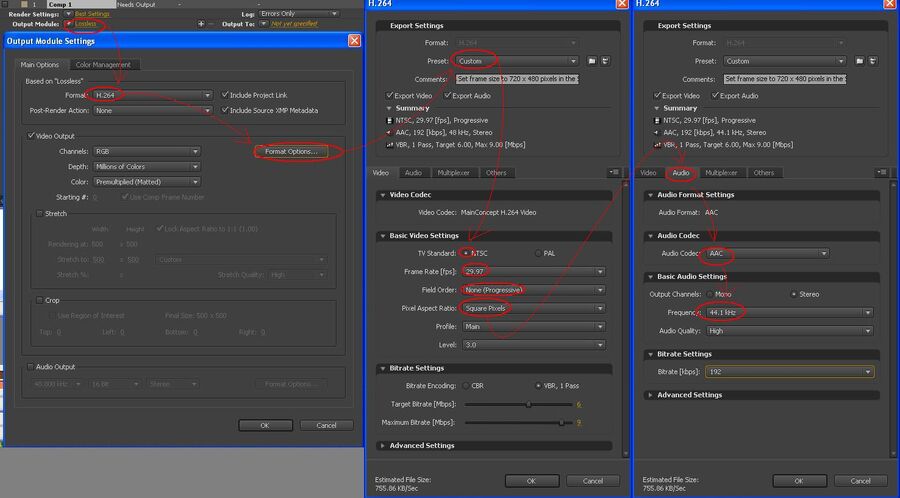Toggle Export Video in Video-tab H.264 dialog

click(x=390, y=95)
